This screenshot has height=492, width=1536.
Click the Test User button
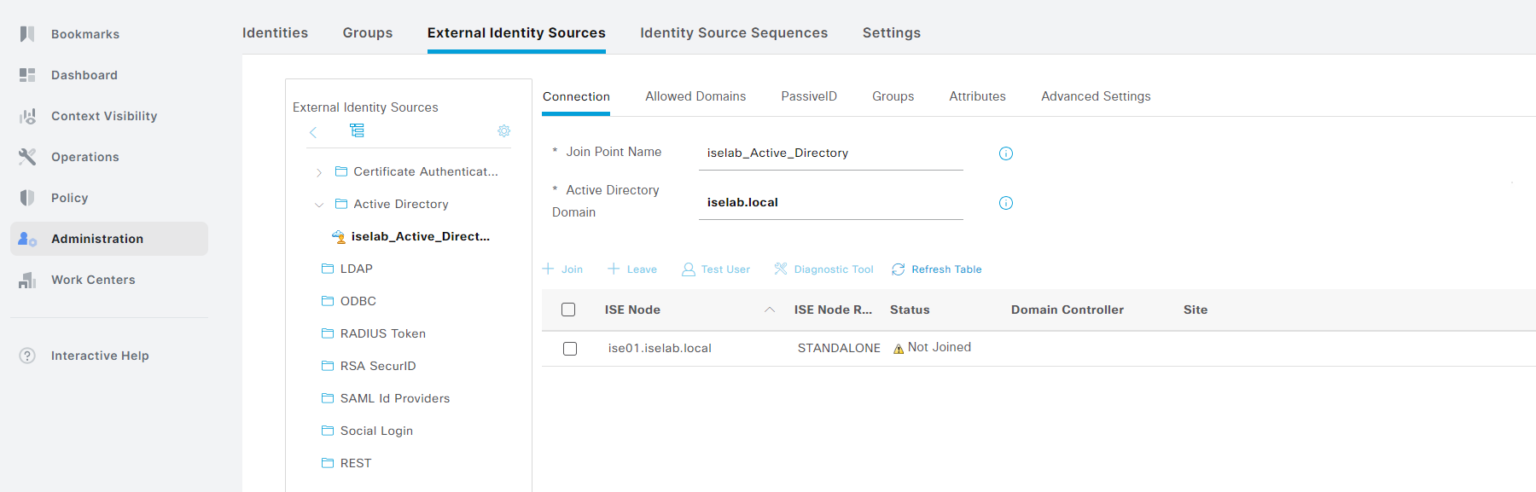pos(716,270)
